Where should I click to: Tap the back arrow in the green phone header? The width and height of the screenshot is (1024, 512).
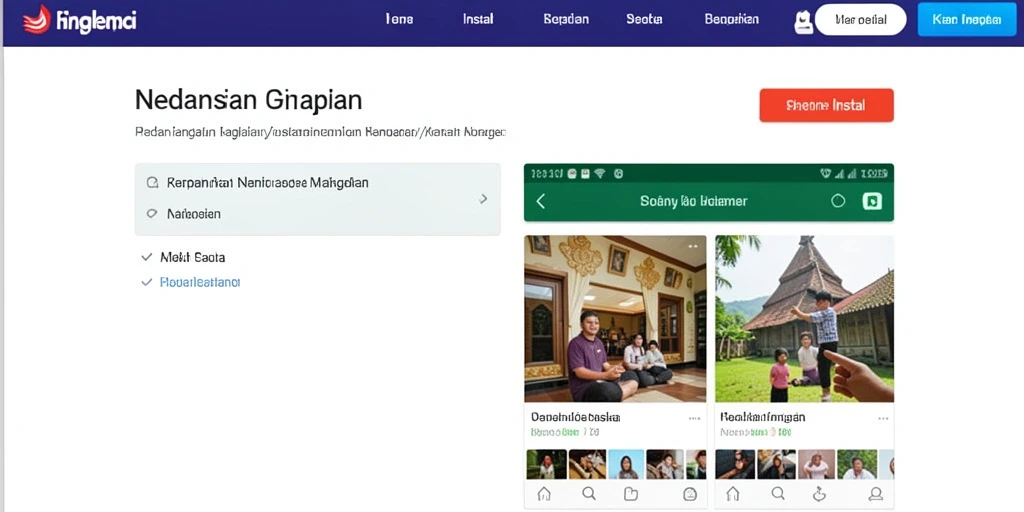(x=540, y=201)
